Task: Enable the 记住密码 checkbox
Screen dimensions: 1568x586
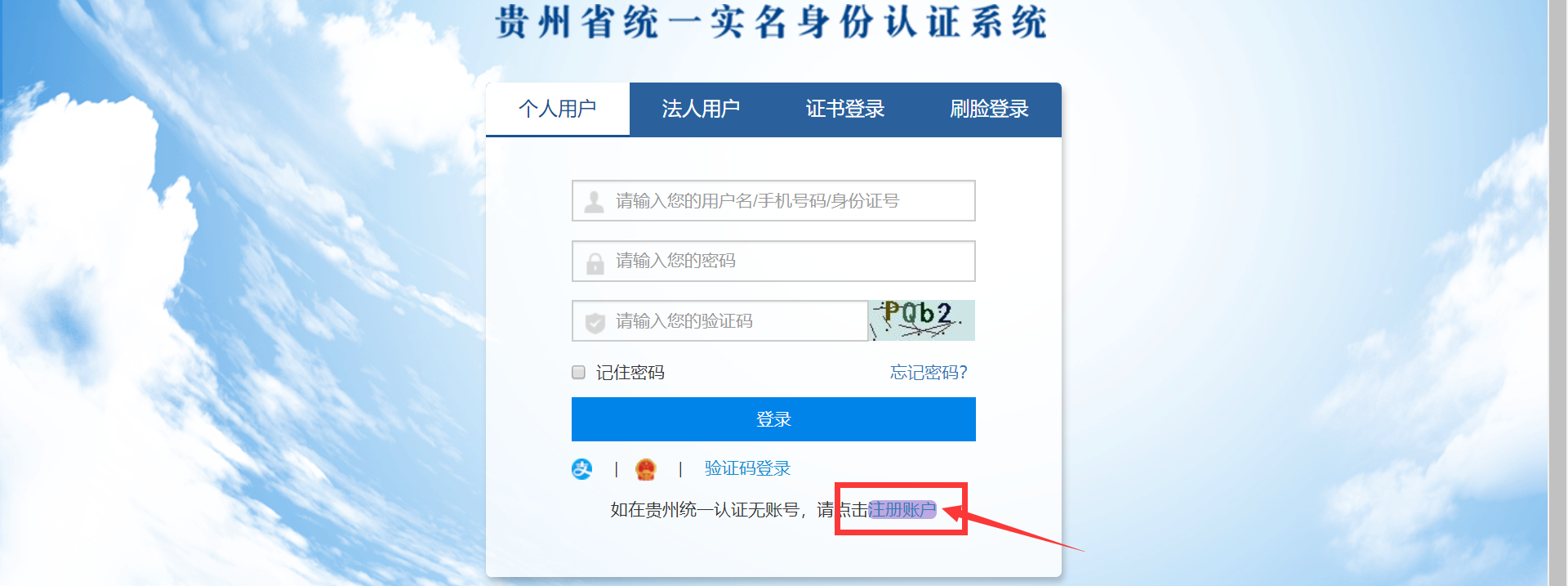Action: 579,373
